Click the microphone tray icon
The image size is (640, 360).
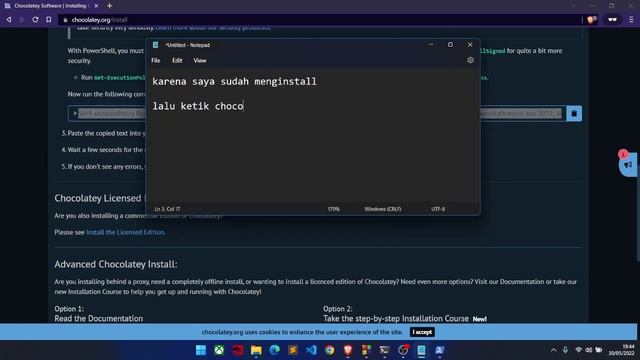pos(565,350)
